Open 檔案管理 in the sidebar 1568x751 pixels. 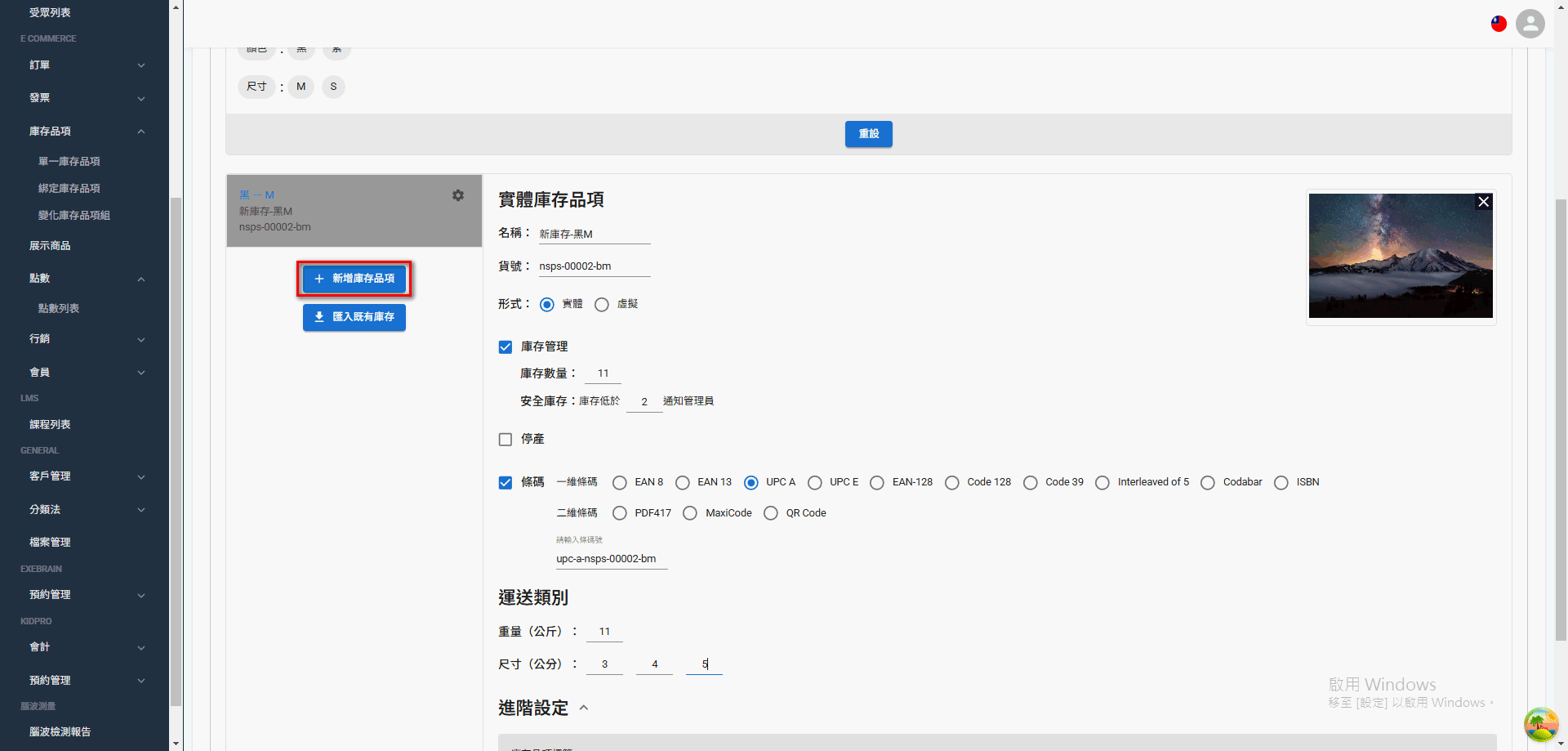pos(50,543)
